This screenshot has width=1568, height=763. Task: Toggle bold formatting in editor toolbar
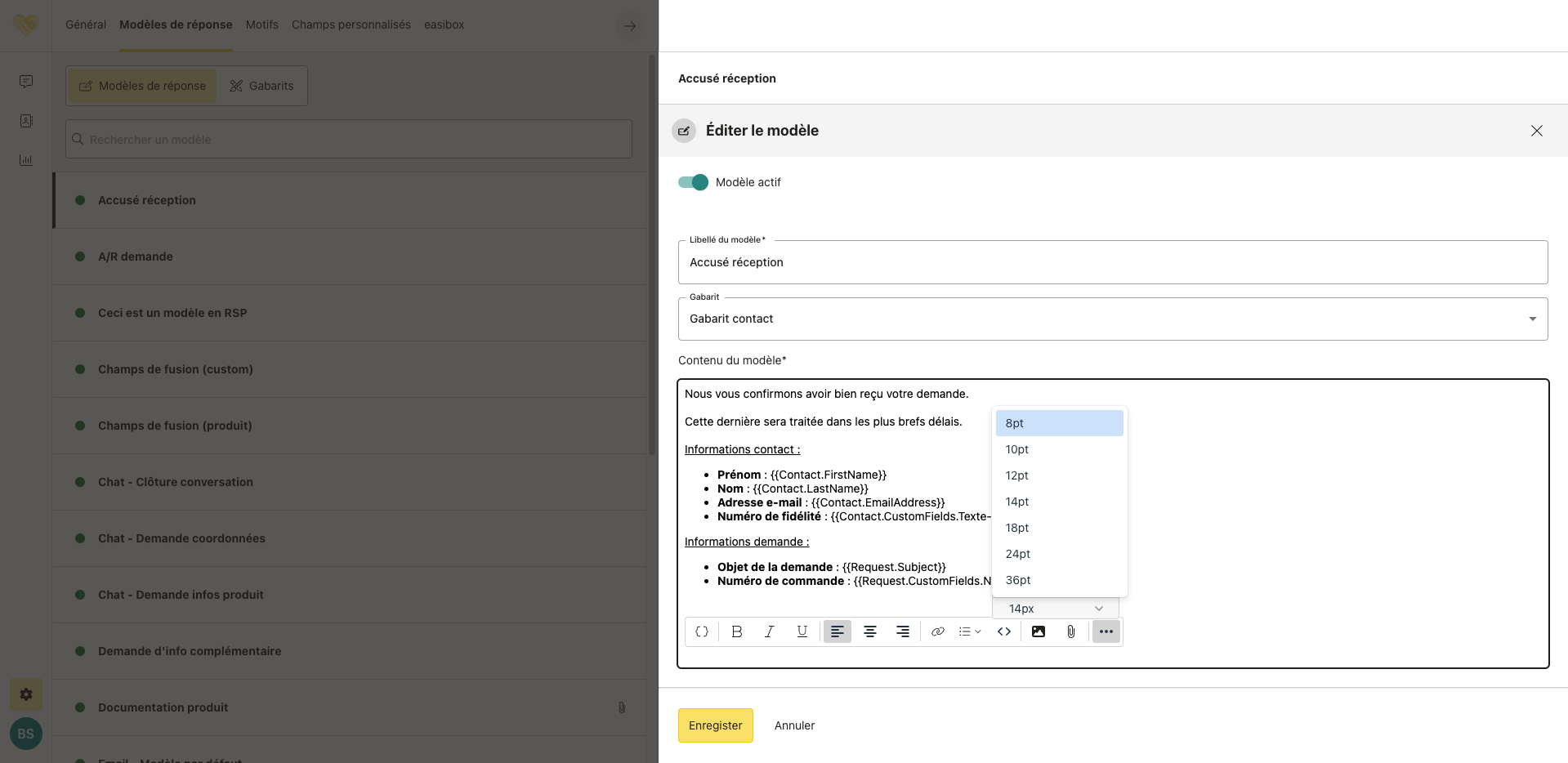(x=736, y=631)
